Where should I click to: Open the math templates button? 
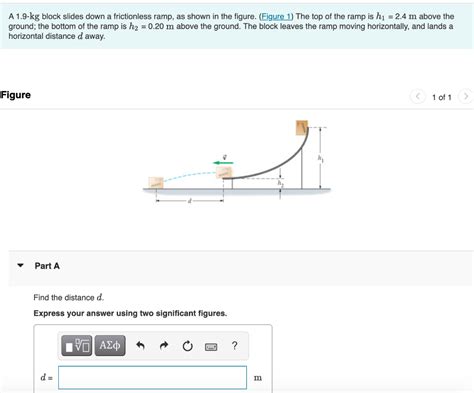tap(77, 346)
